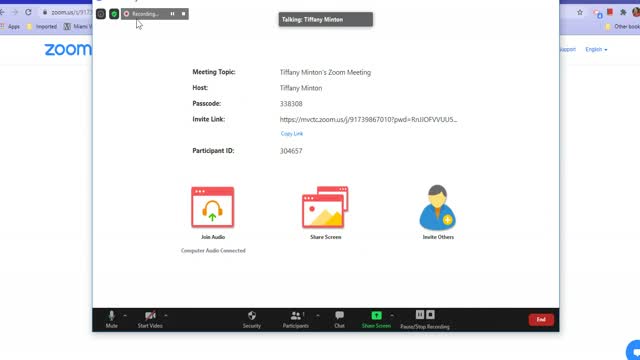Open the Participants panel

coord(296,320)
